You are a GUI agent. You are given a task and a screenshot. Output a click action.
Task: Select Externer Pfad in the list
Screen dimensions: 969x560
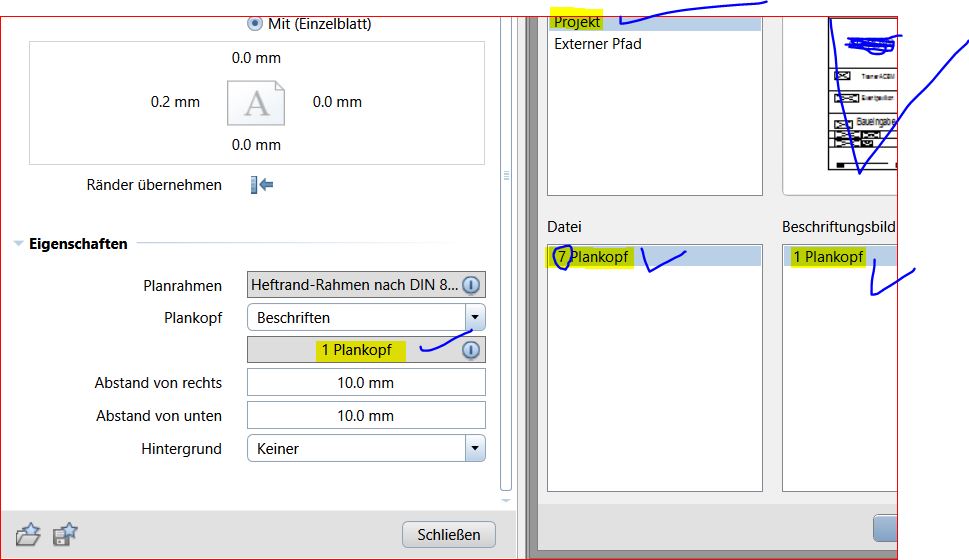[x=598, y=44]
